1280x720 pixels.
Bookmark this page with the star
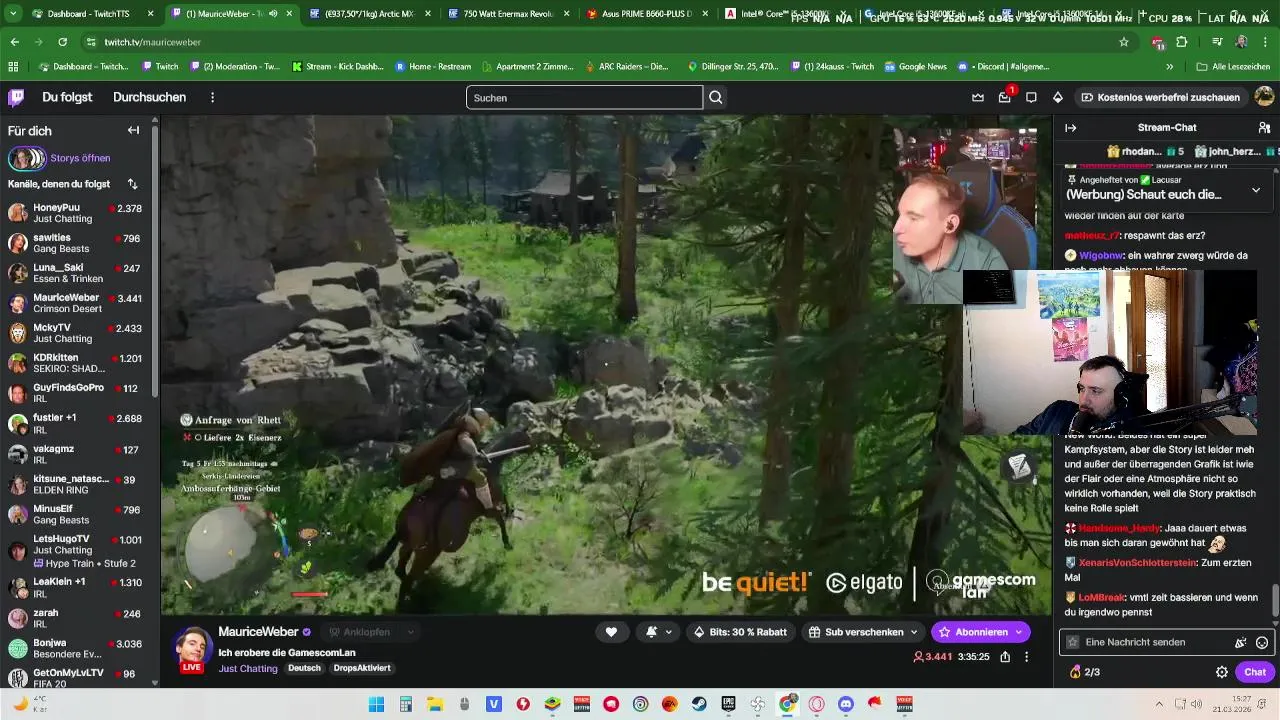[1124, 42]
